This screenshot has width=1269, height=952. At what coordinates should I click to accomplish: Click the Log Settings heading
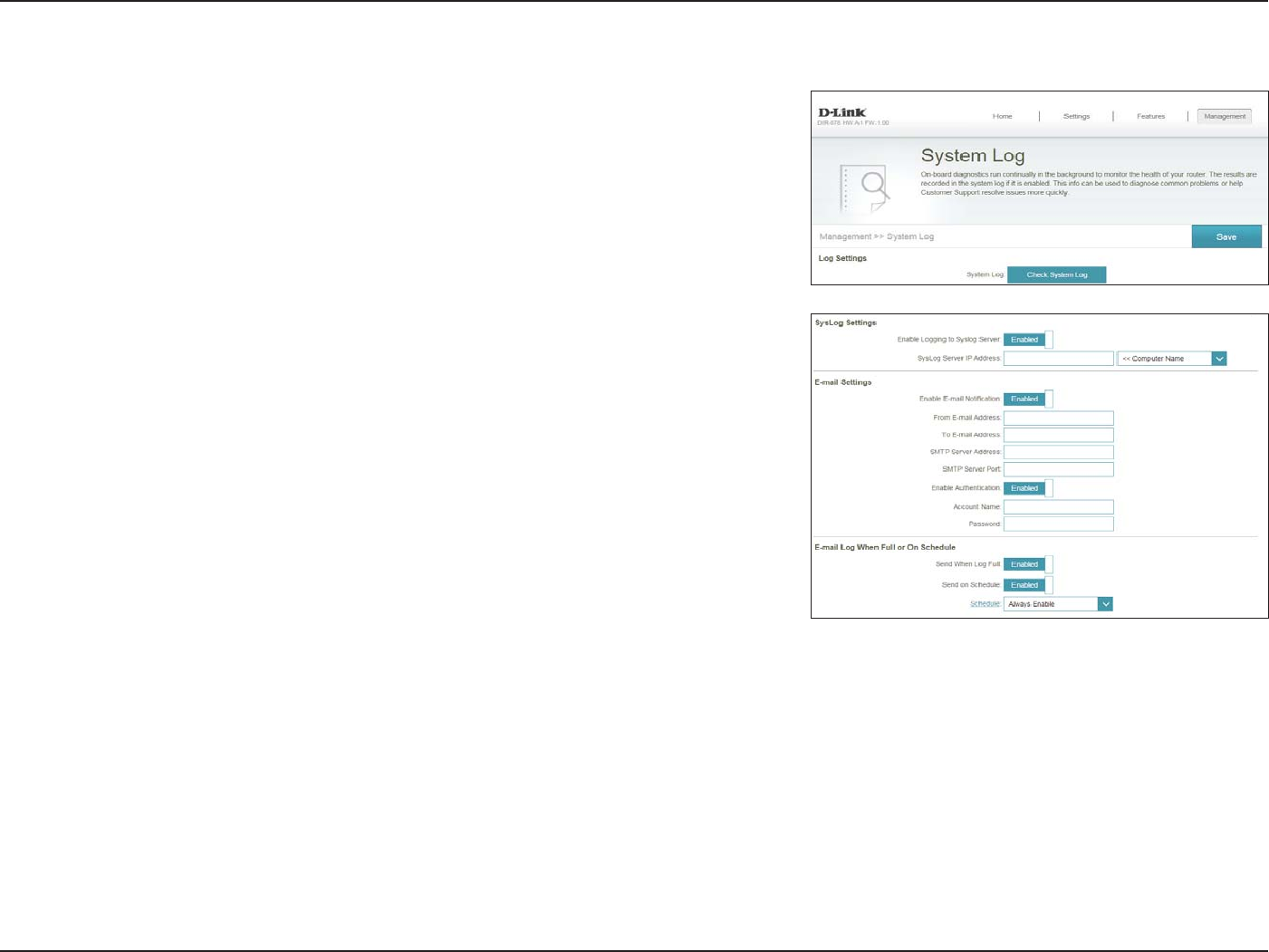click(x=842, y=258)
